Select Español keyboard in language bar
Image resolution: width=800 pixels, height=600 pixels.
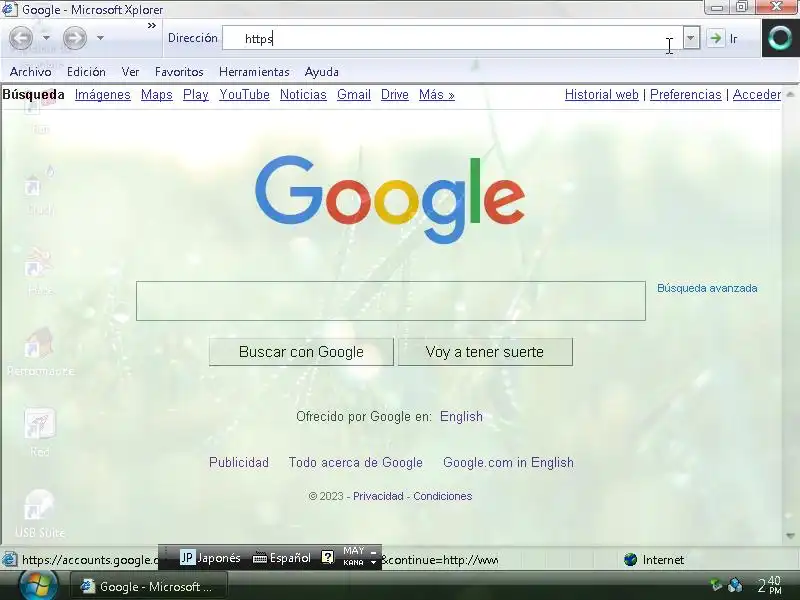(282, 558)
